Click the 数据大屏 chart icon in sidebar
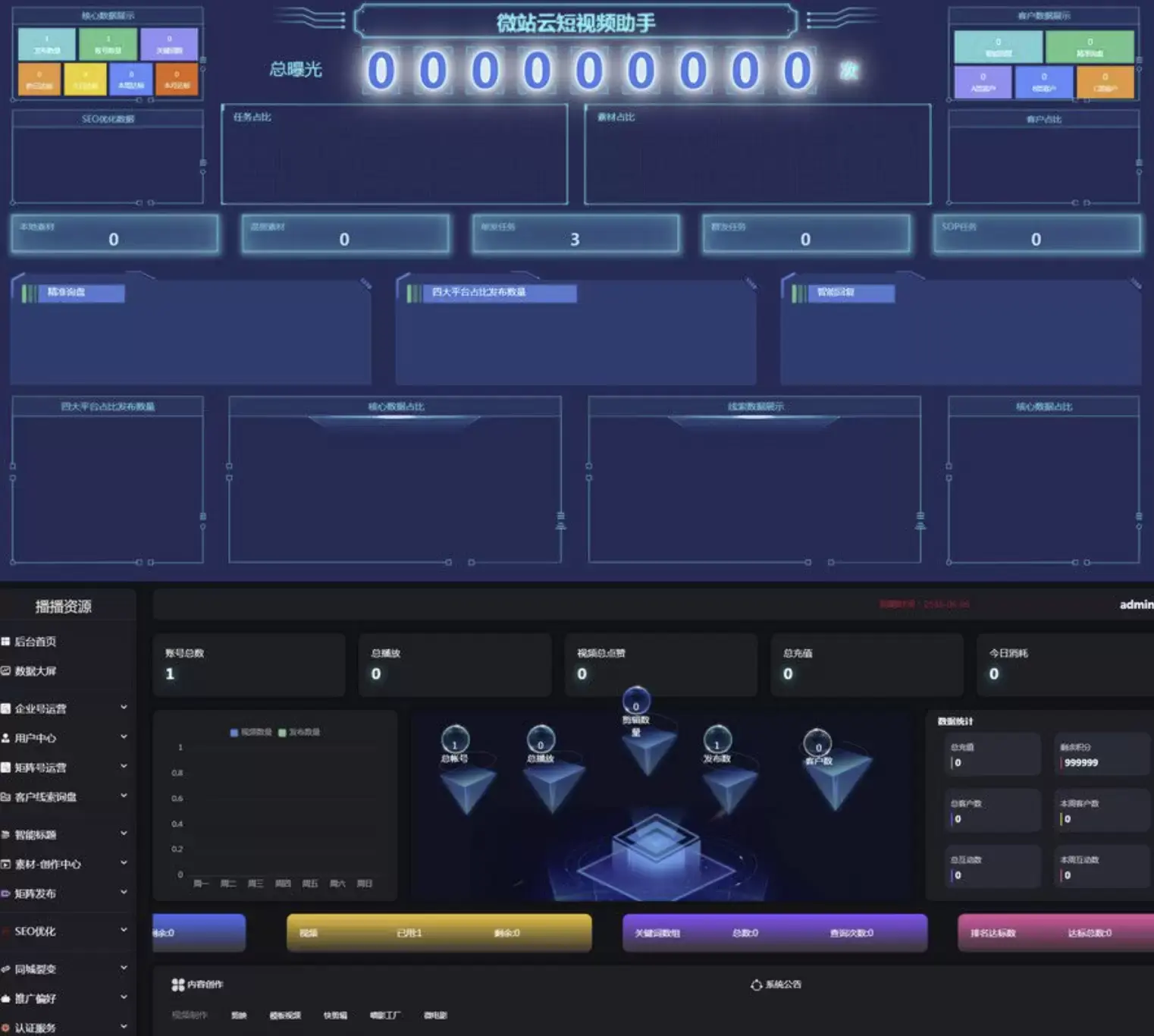The width and height of the screenshot is (1154, 1036). pos(5,671)
